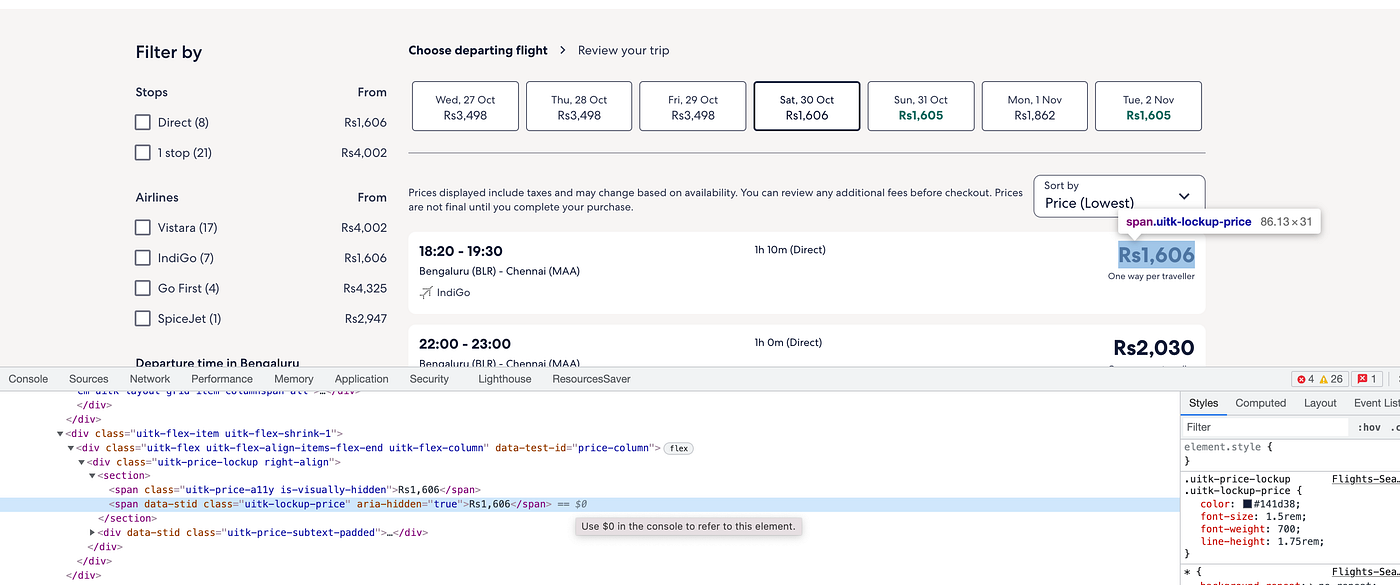Click the chevron between Choose departing and Review

(563, 50)
